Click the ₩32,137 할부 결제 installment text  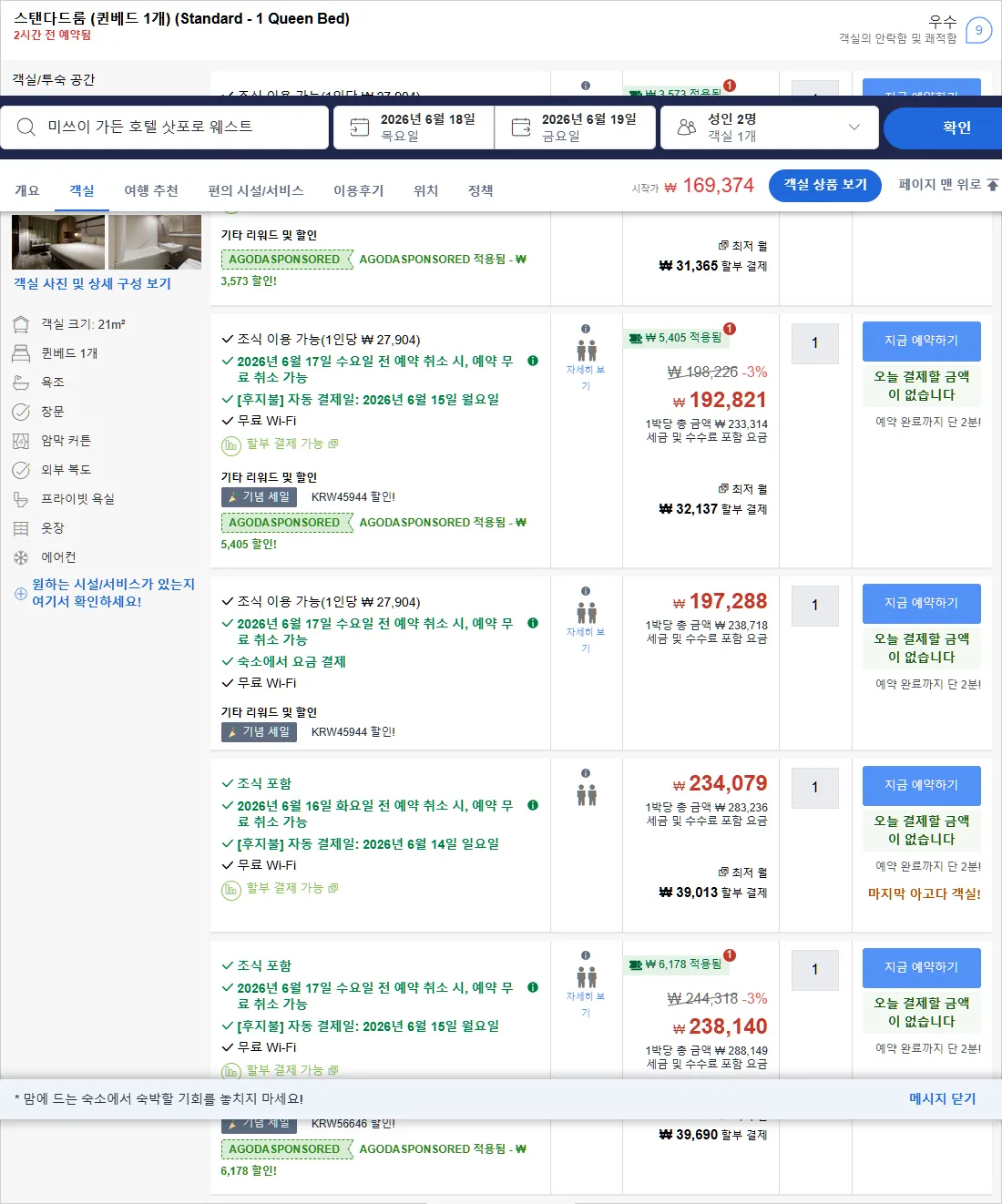pyautogui.click(x=713, y=509)
